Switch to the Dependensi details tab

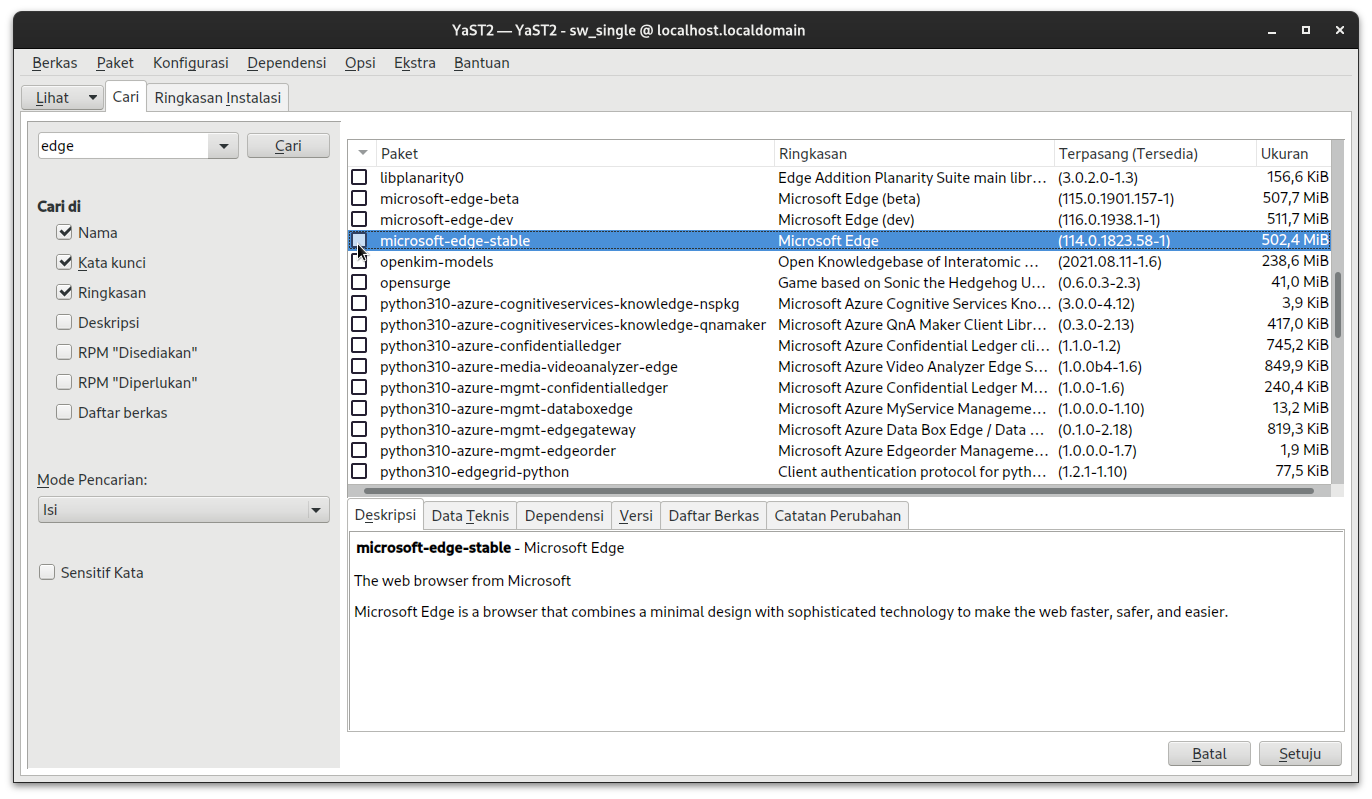(x=564, y=516)
